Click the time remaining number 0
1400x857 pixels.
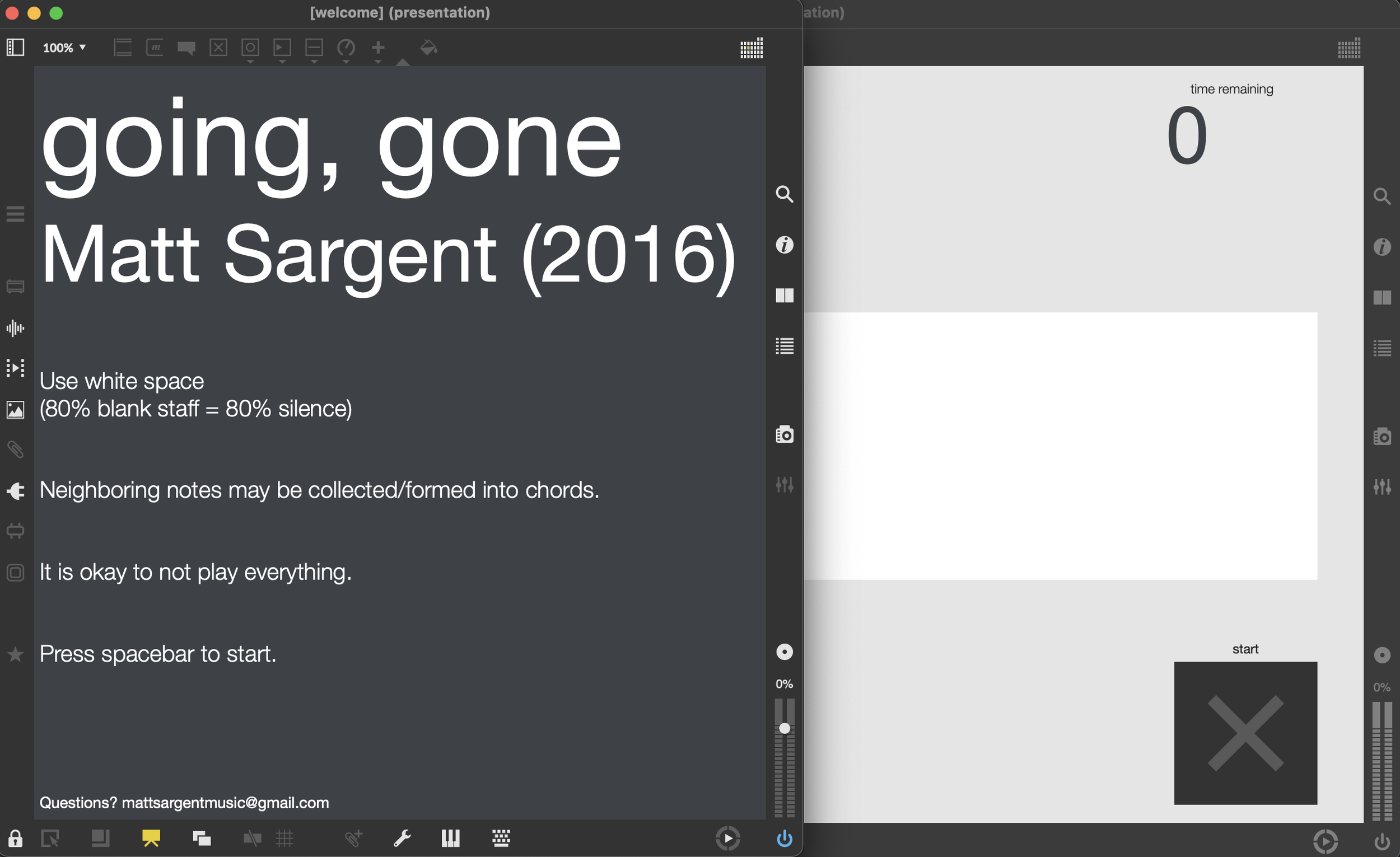click(1187, 135)
